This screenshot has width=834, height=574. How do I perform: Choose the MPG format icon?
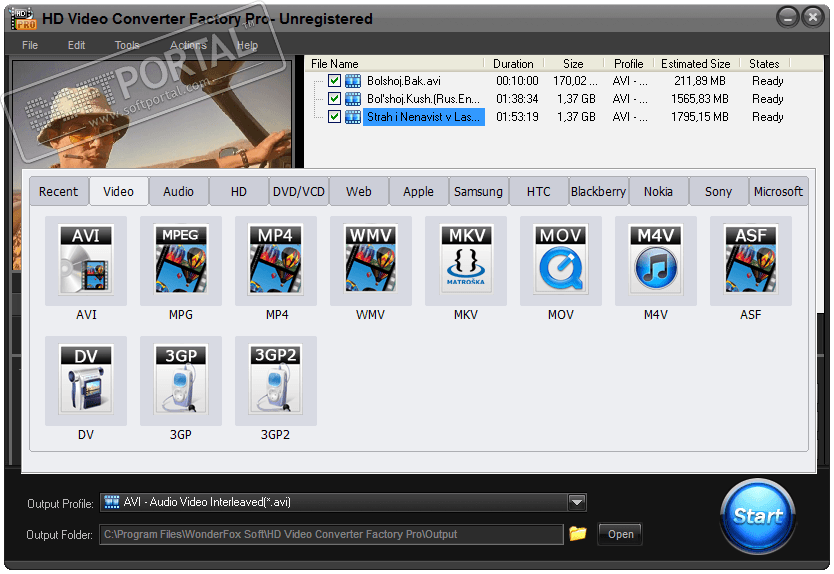(181, 260)
